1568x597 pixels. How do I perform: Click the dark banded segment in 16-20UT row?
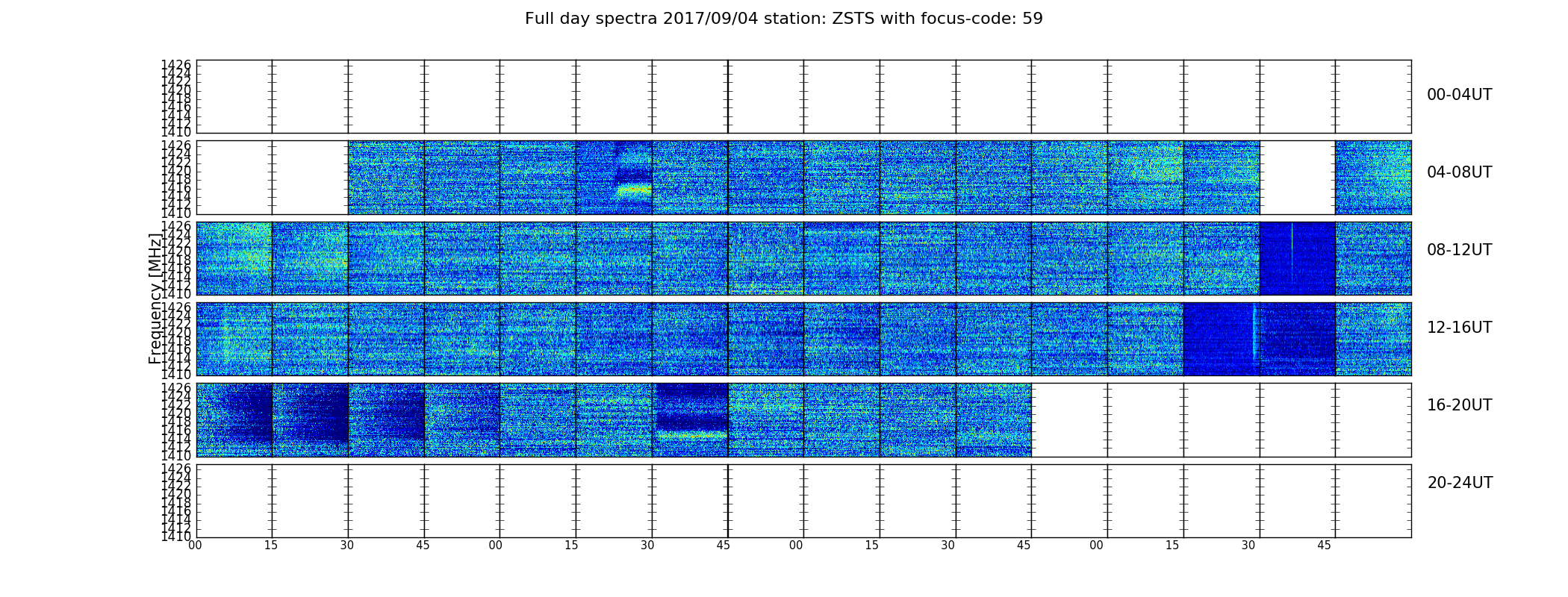690,419
